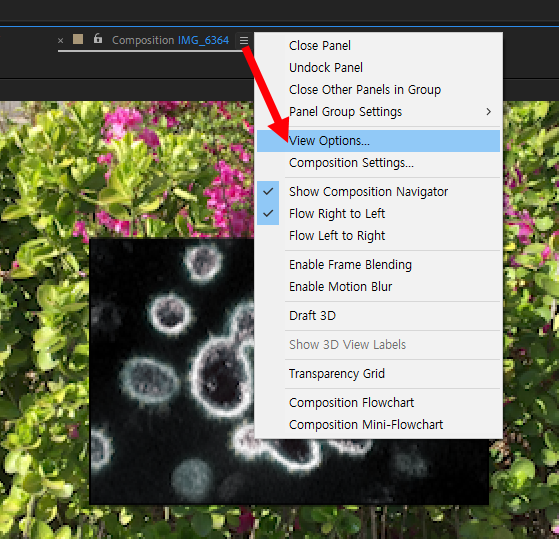Choose Close Panel from the menu
The width and height of the screenshot is (559, 539).
378,46
